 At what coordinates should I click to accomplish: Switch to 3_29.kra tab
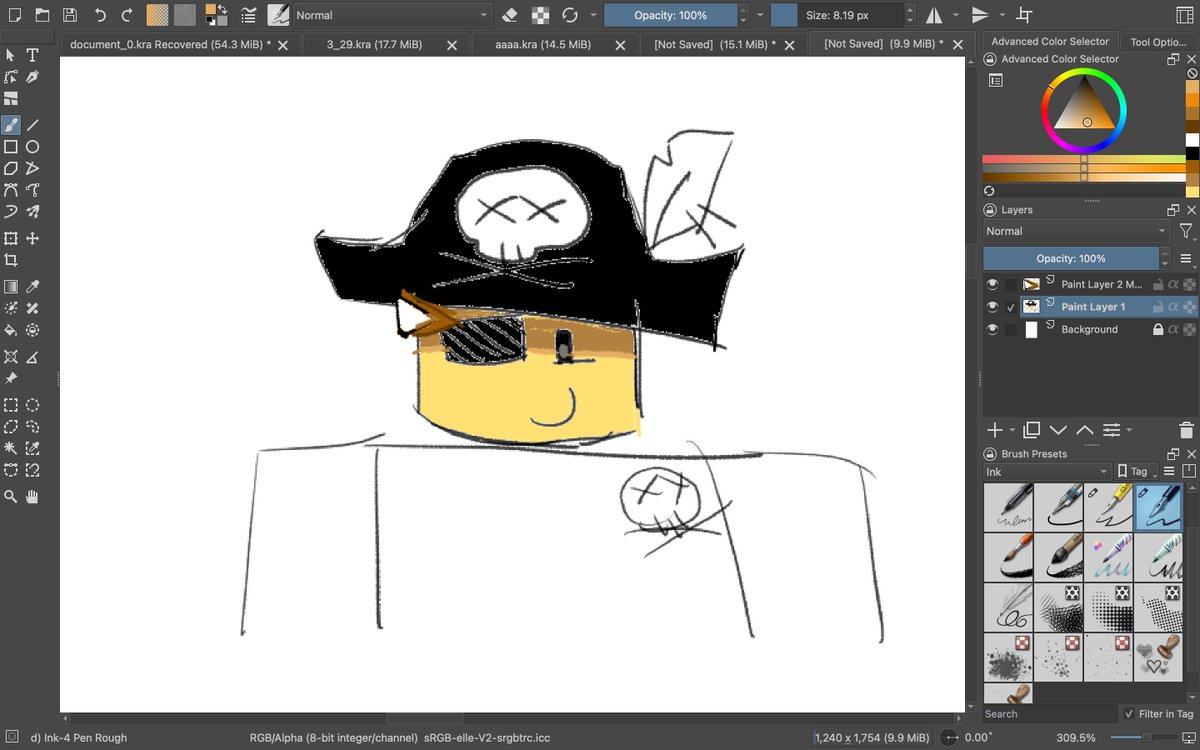pyautogui.click(x=376, y=45)
